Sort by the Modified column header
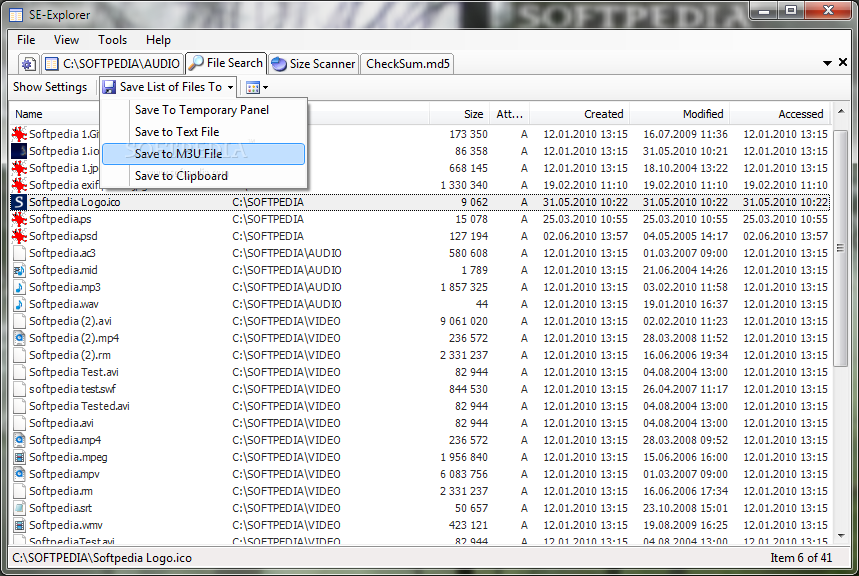This screenshot has width=859, height=576. (x=680, y=114)
